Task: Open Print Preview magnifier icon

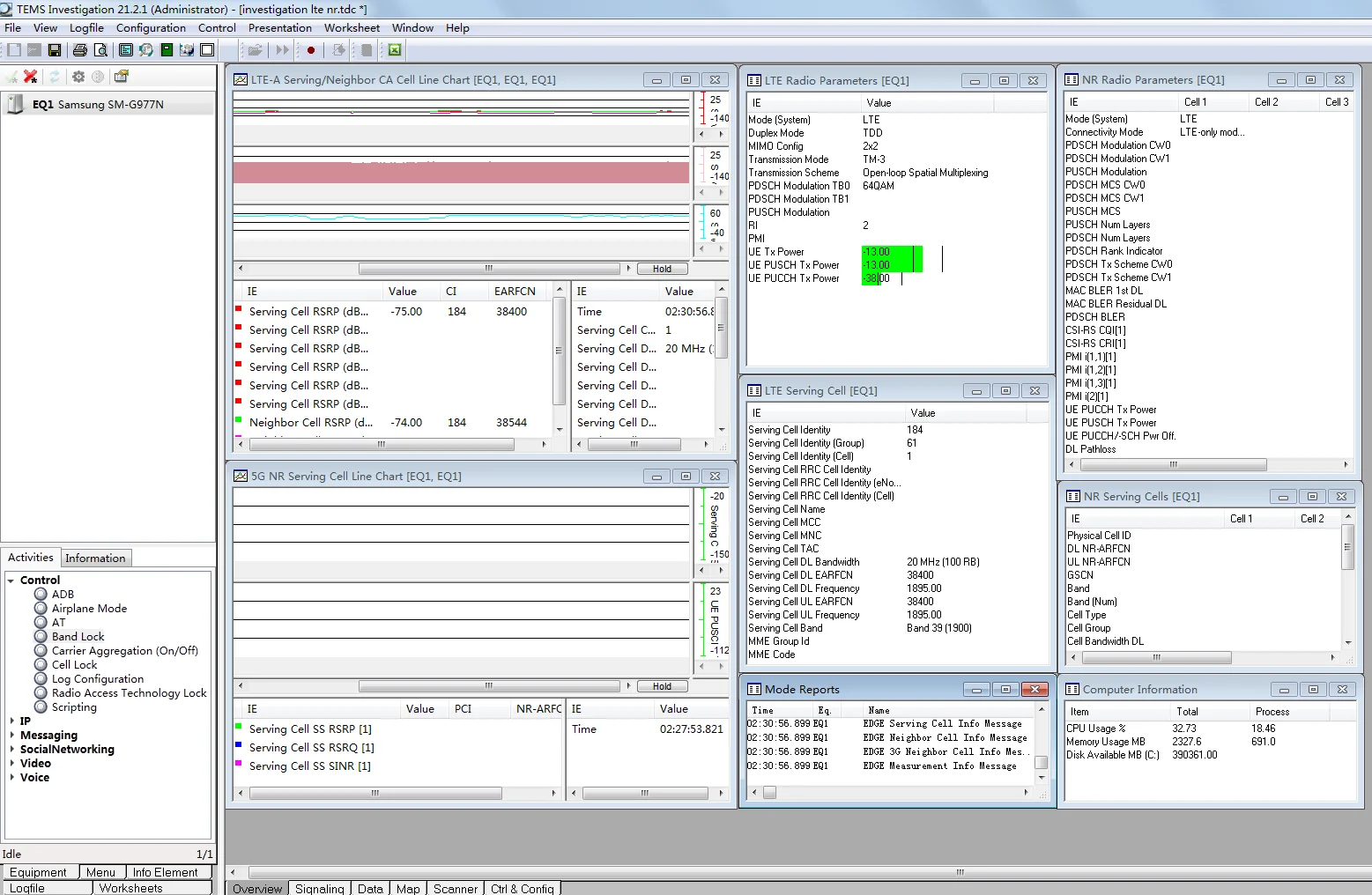Action: point(100,50)
